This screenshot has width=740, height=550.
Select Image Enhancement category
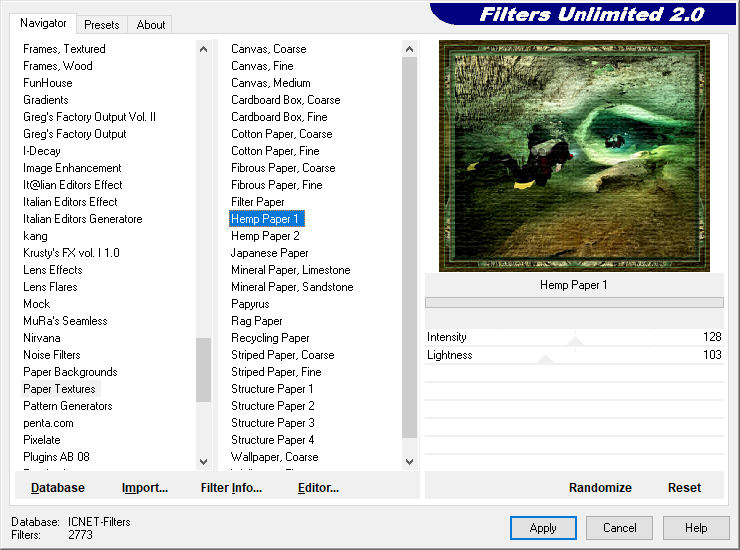pos(72,168)
